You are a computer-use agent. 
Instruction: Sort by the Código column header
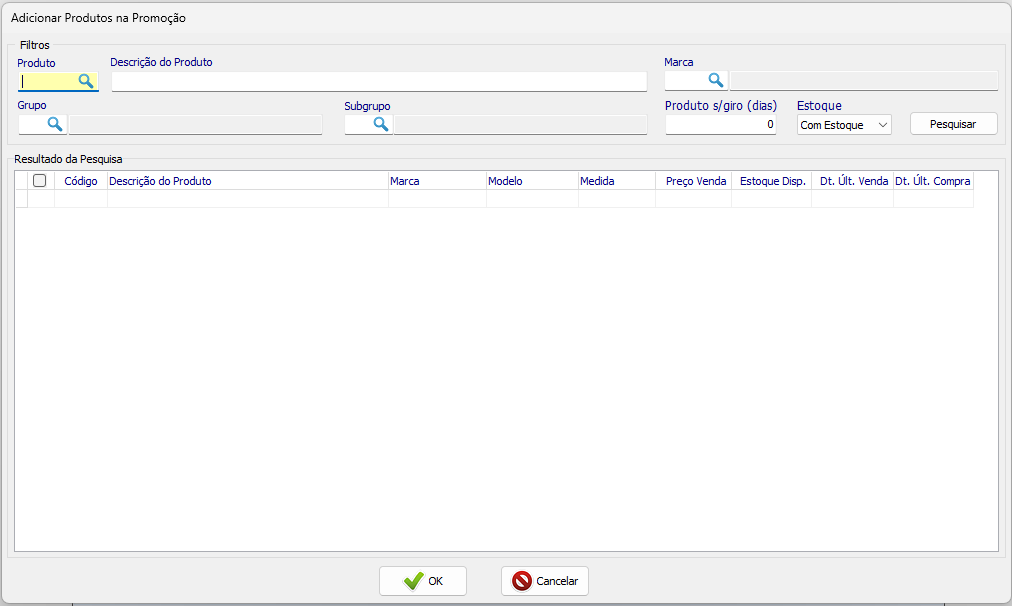click(81, 181)
